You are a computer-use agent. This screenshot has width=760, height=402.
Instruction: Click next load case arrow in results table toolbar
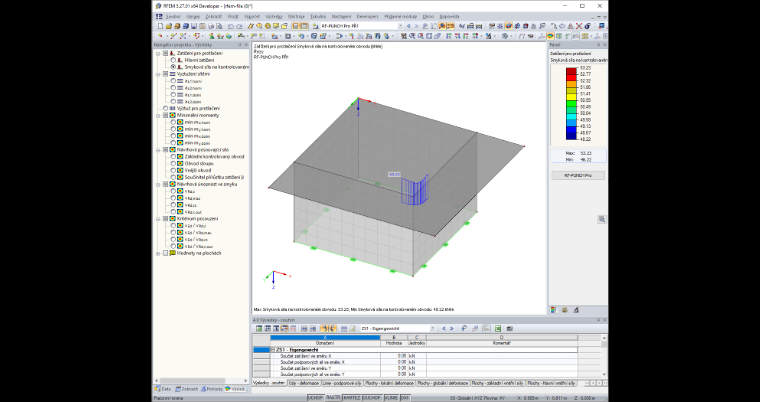coord(452,328)
